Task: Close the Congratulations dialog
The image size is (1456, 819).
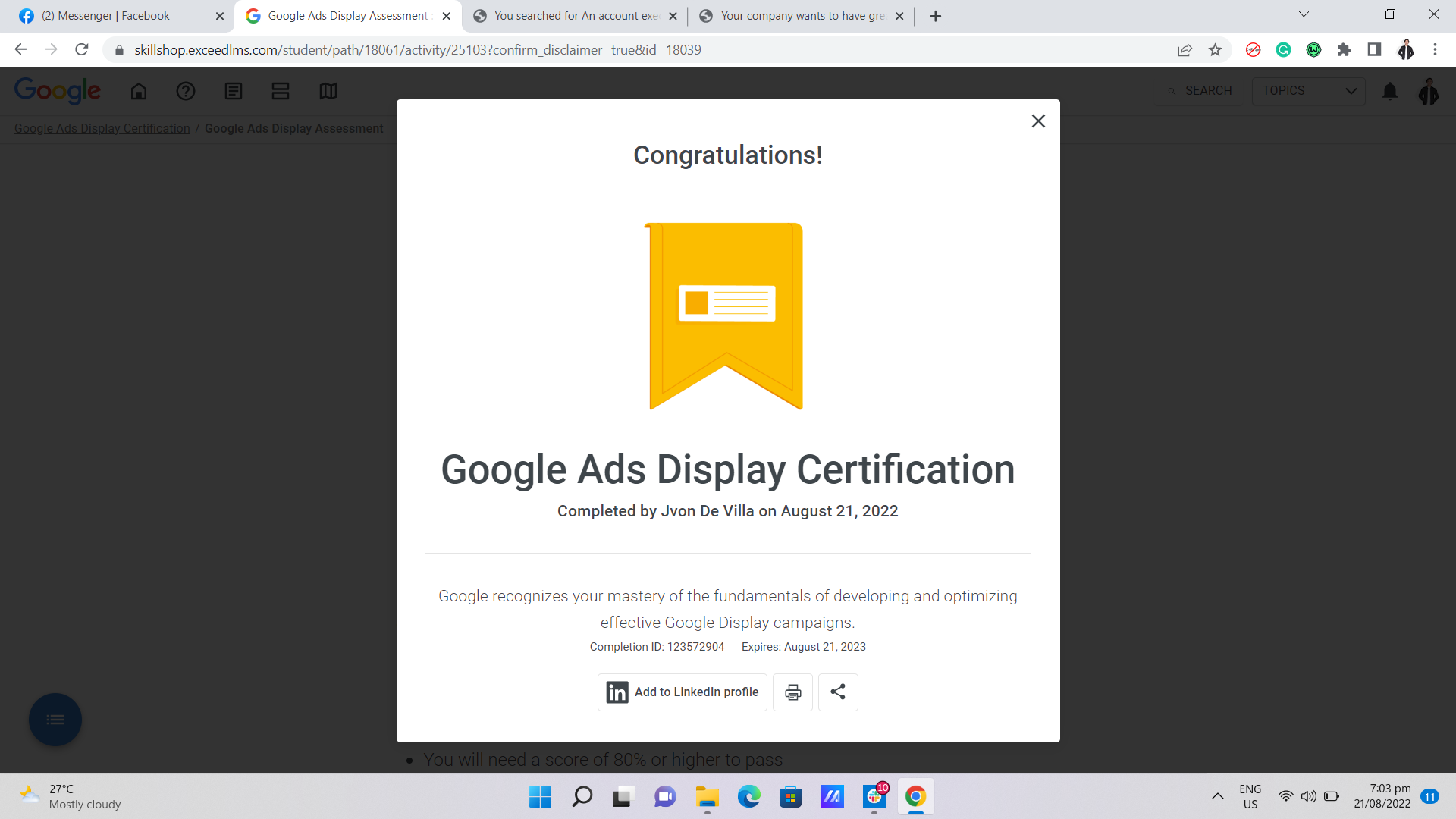Action: [1038, 121]
